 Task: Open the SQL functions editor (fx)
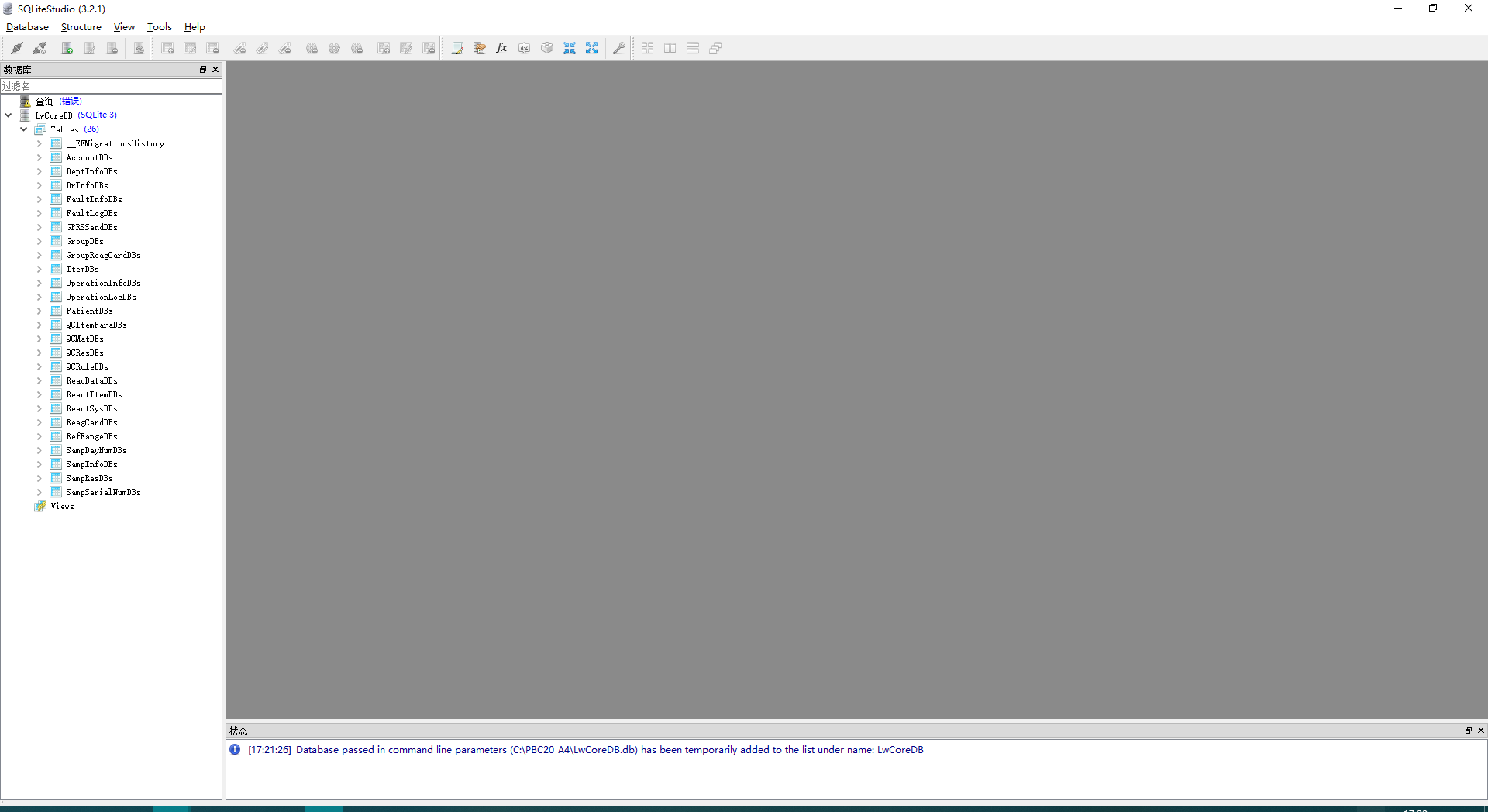coord(502,48)
